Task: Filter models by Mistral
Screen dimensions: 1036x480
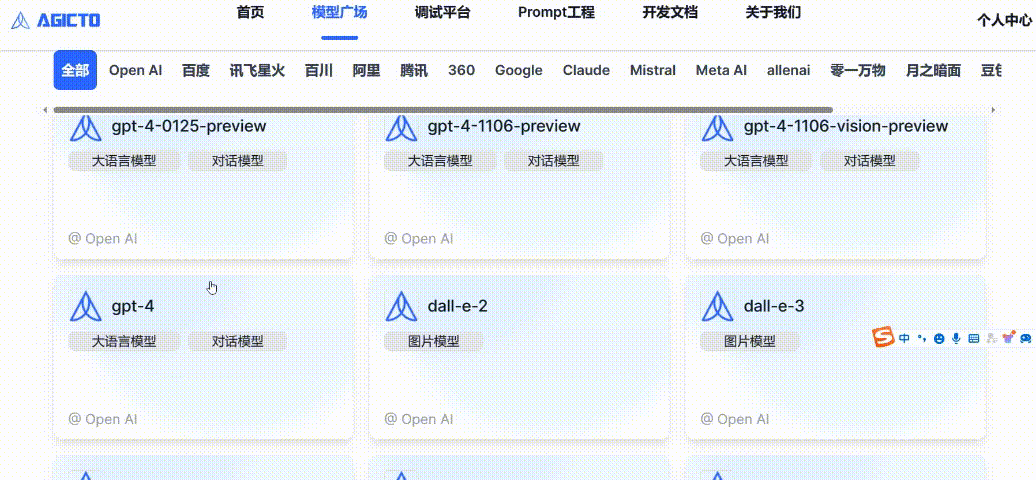Action: [653, 70]
